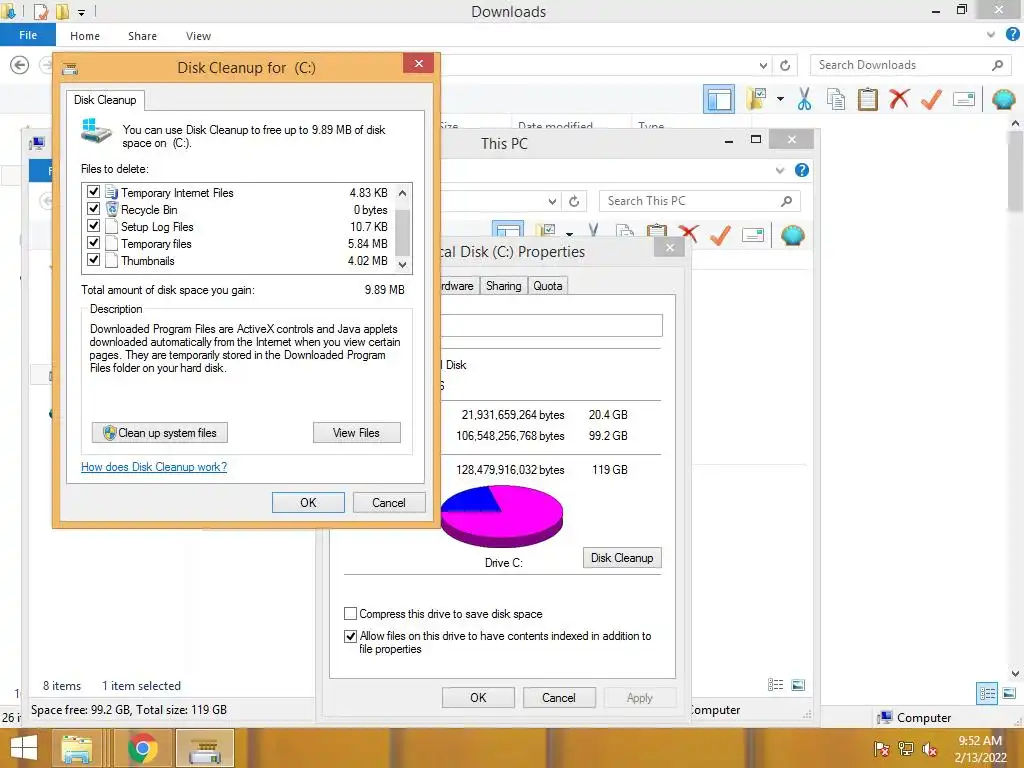Viewport: 1024px width, 768px height.
Task: Click the Copy icon in Downloads toolbar
Action: 836,99
